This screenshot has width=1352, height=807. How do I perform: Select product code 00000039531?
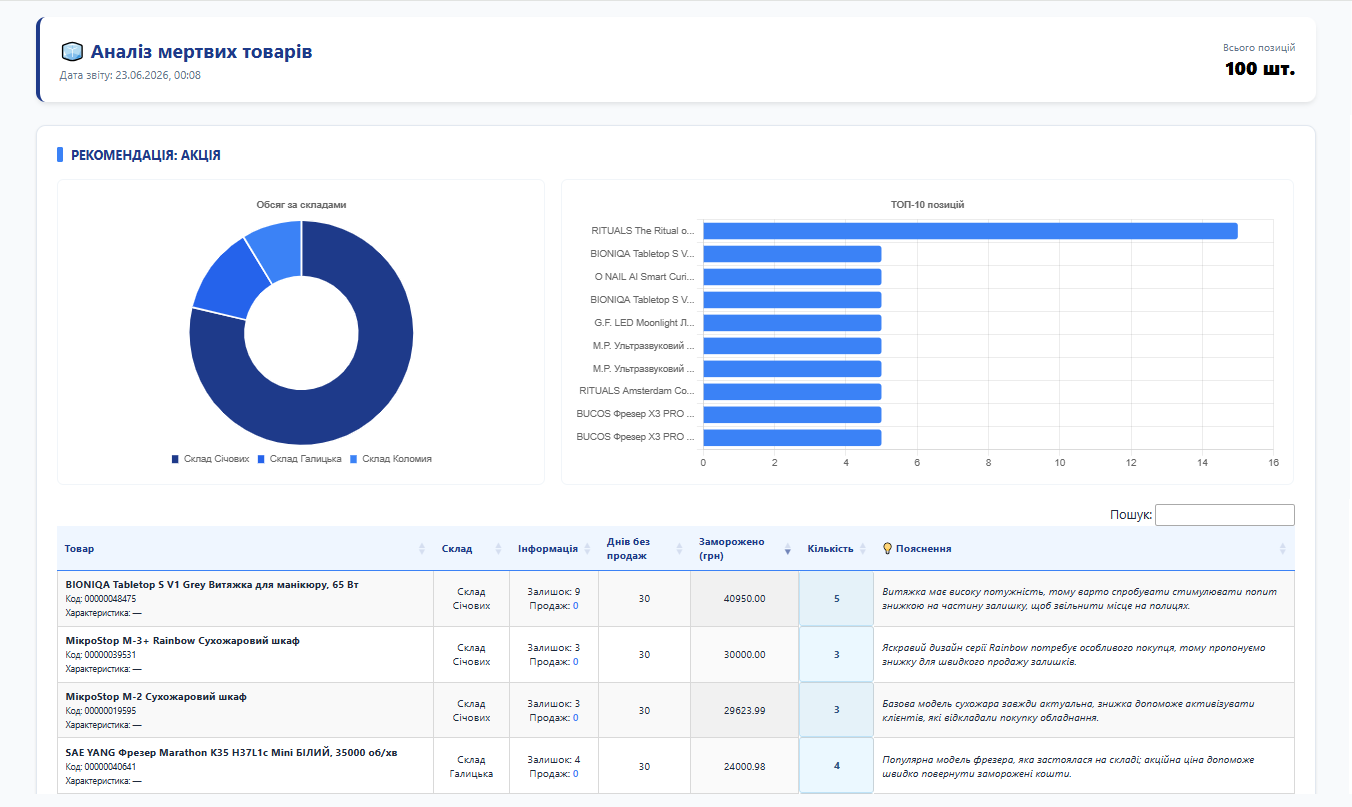coord(110,655)
